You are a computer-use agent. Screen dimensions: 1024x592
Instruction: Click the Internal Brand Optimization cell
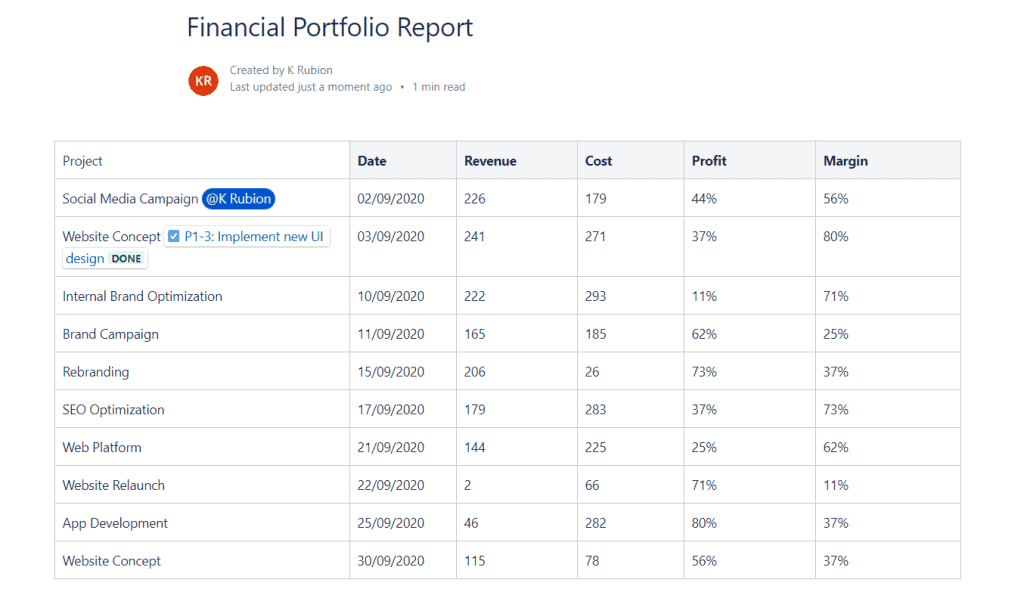coord(142,297)
